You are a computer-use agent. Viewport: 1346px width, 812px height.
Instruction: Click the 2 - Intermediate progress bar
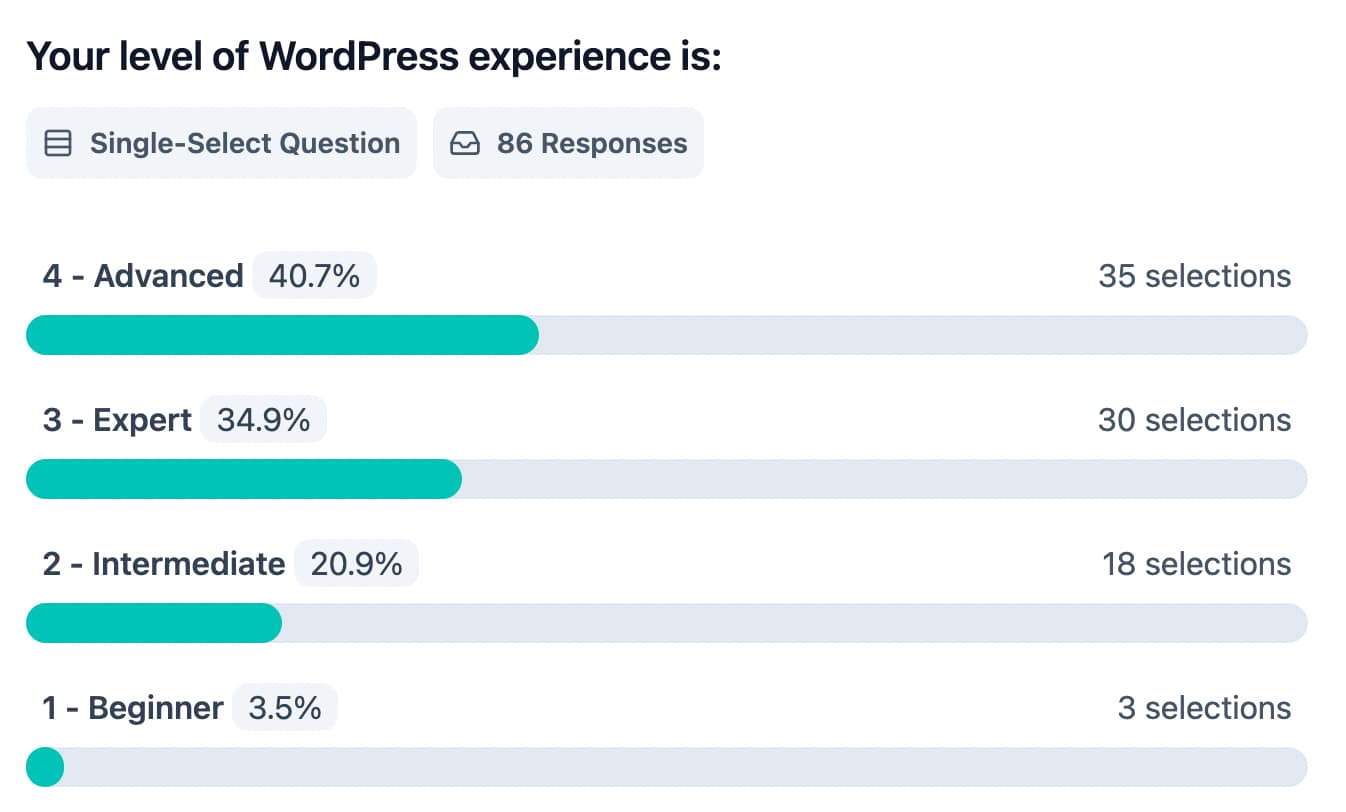pyautogui.click(x=666, y=623)
